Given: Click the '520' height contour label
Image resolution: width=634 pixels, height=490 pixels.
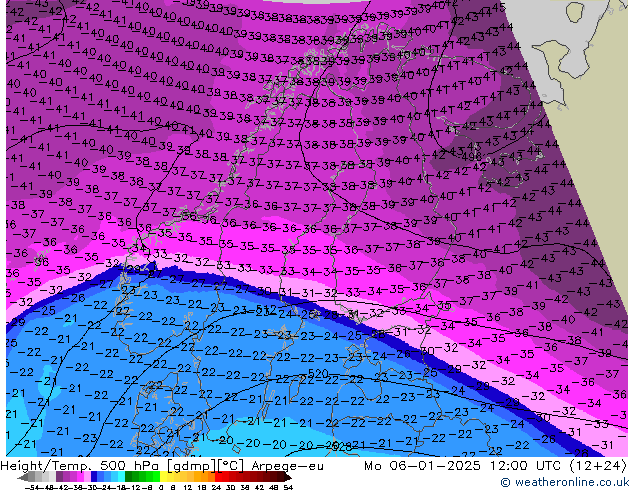Looking at the screenshot, I should tap(318, 373).
